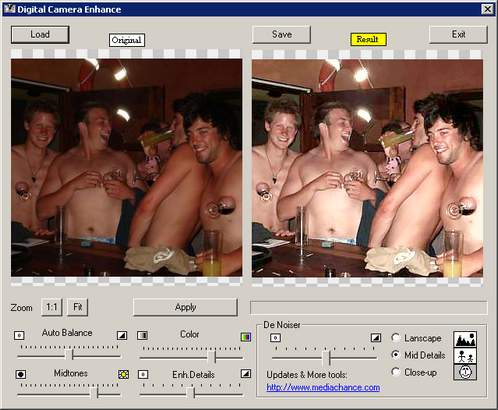Click the De Noiser minimum icon
498x410 pixels.
[275, 338]
